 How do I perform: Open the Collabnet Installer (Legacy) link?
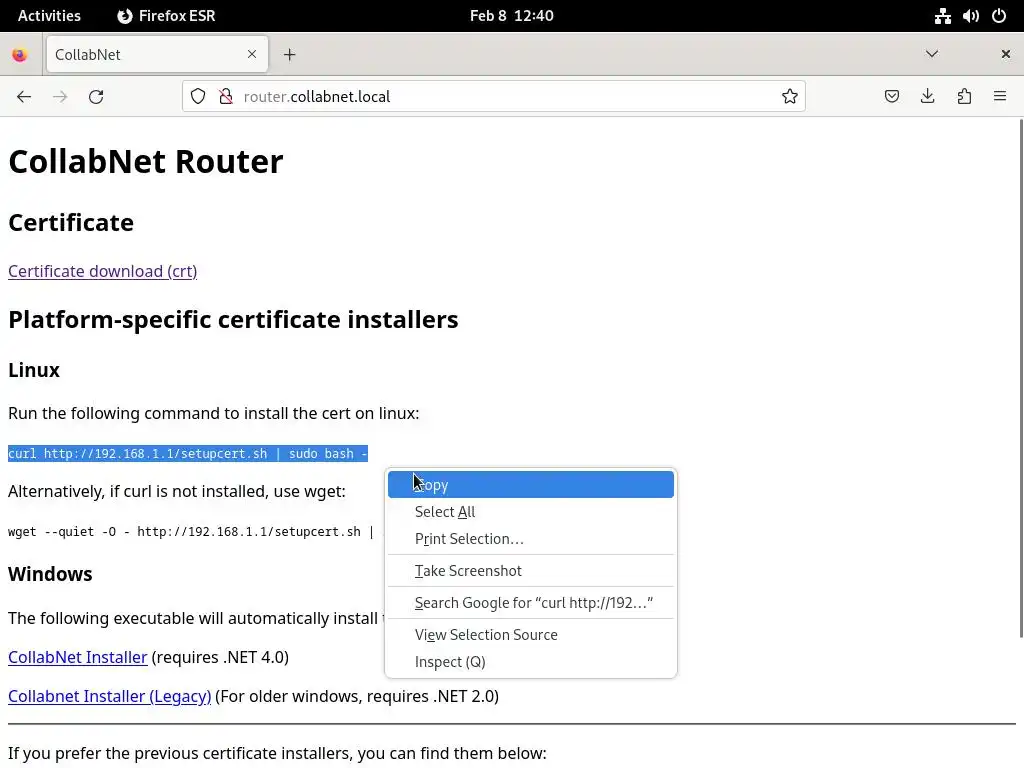pyautogui.click(x=110, y=696)
